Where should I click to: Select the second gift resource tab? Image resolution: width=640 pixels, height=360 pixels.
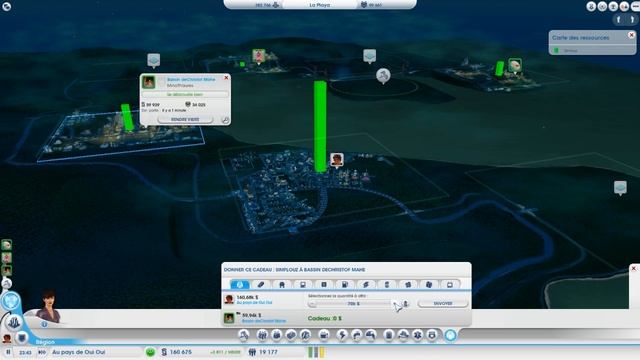tap(261, 284)
